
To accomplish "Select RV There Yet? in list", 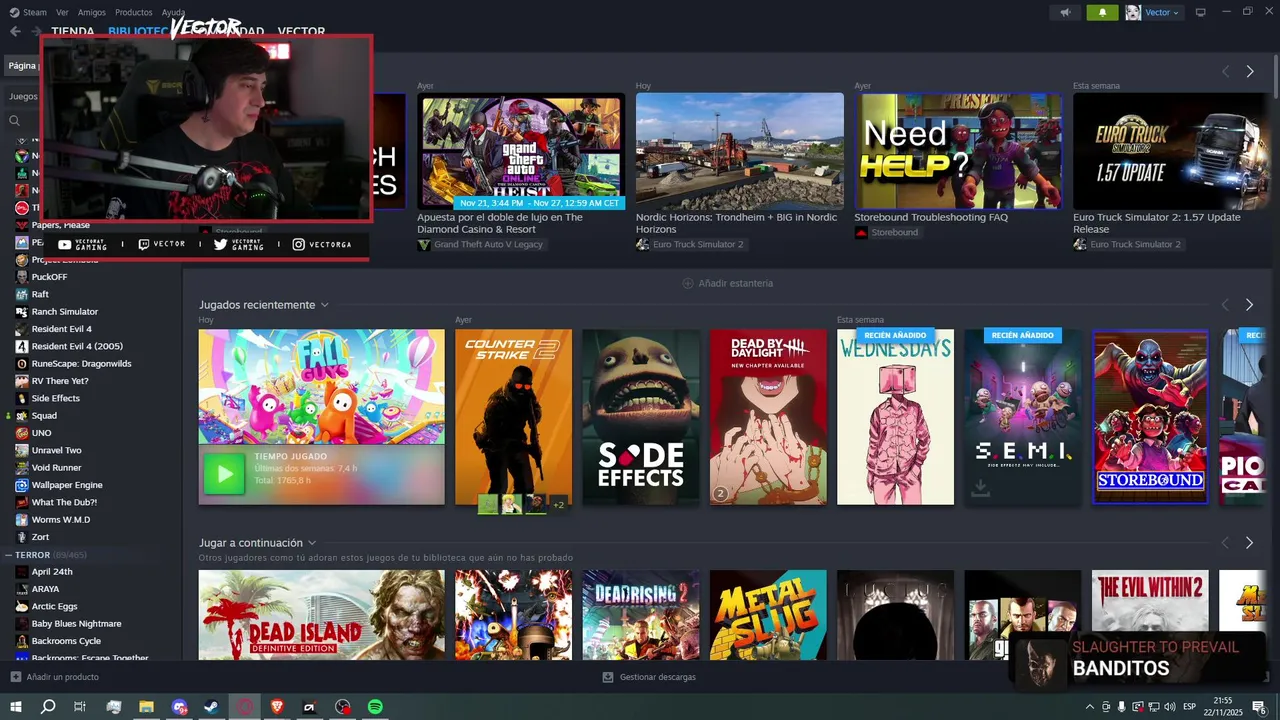I will (x=60, y=381).
